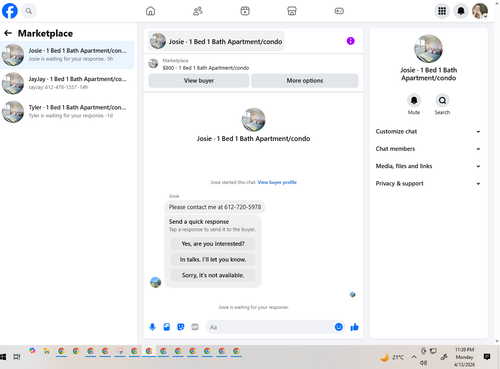Open Gaming icon in top navigation
The image size is (500, 369).
(x=339, y=11)
